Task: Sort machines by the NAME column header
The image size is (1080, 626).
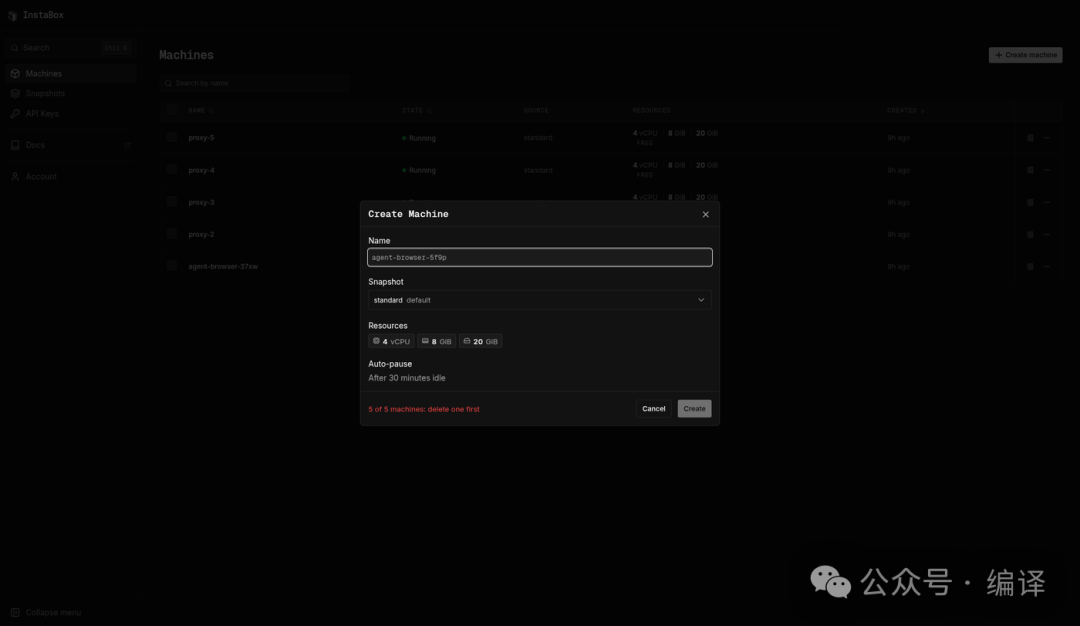Action: 200,110
